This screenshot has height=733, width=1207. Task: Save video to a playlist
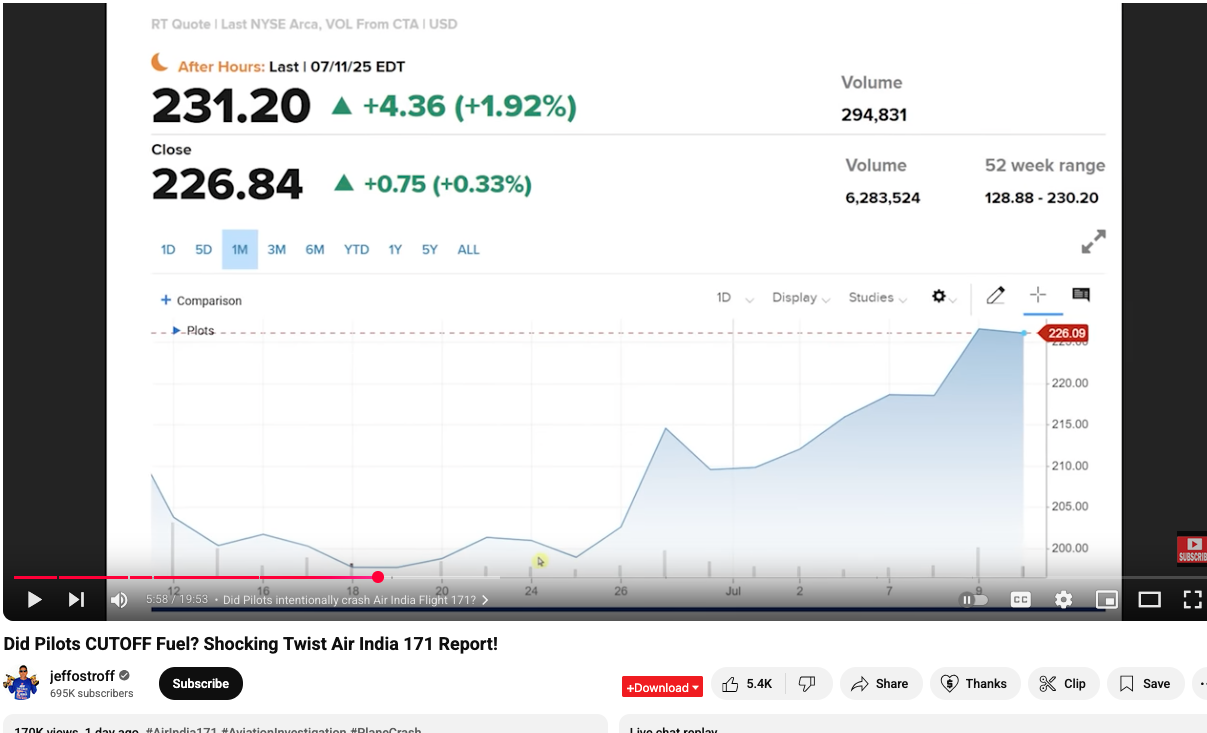click(x=1144, y=684)
